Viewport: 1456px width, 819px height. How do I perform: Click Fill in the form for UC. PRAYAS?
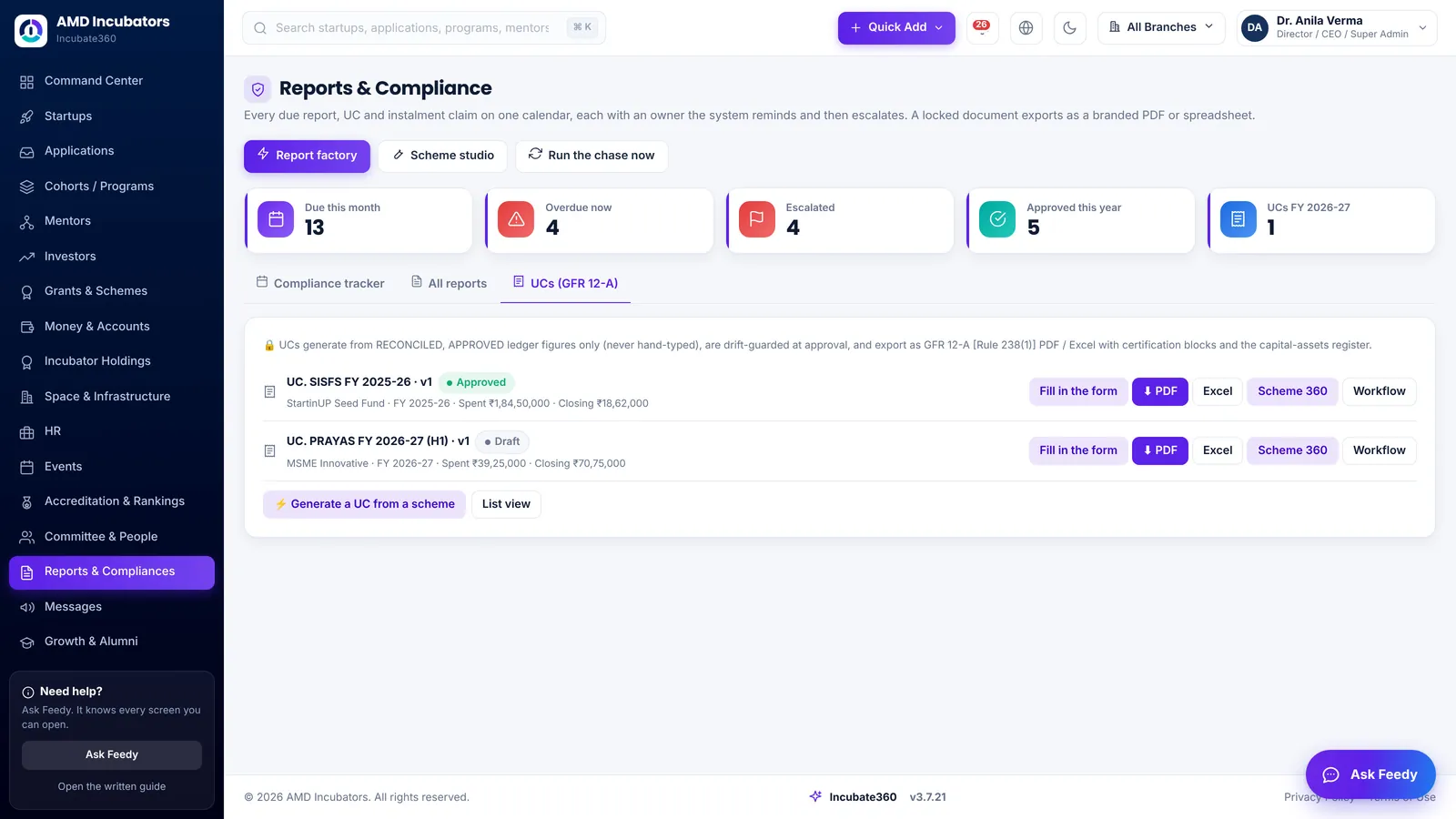pos(1078,450)
